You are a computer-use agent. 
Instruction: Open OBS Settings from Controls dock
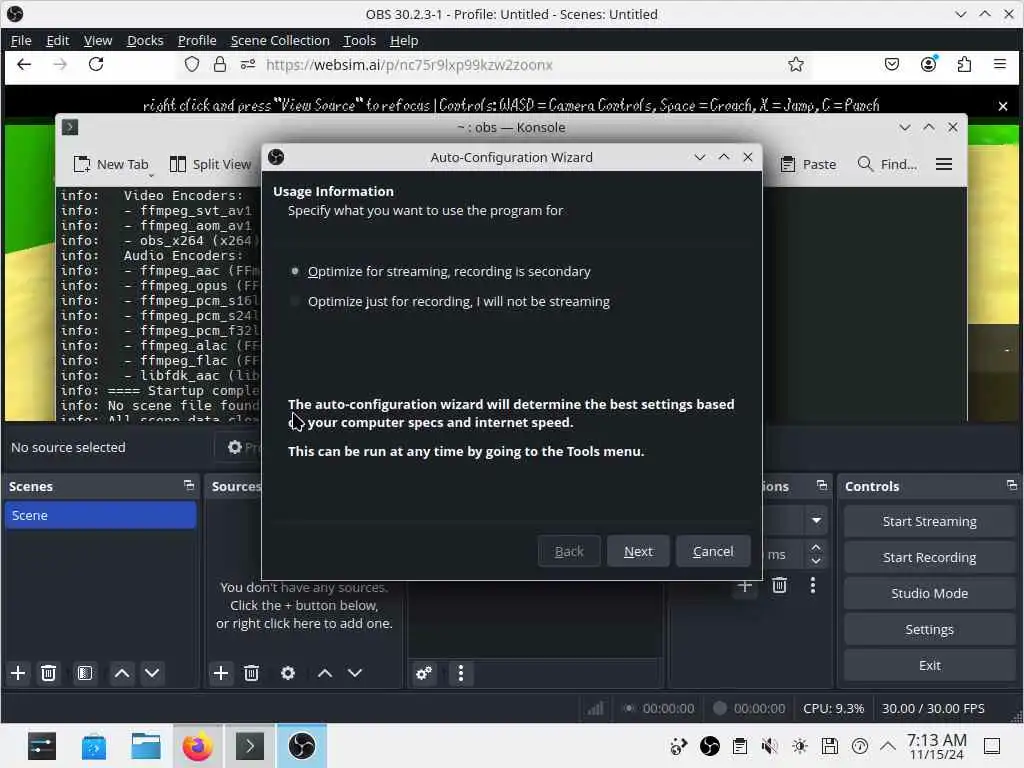(x=929, y=629)
